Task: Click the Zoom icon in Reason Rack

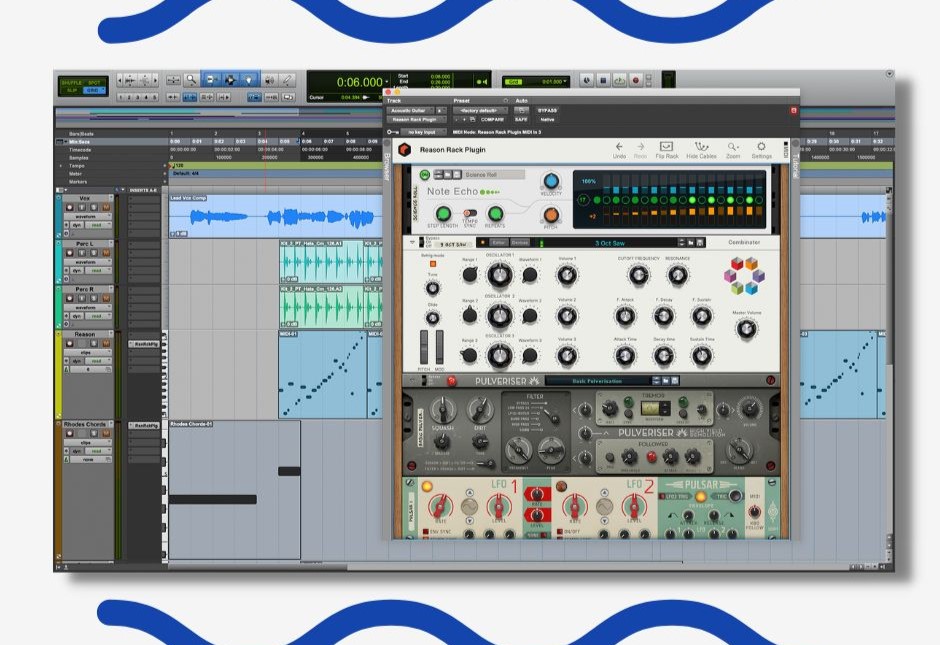Action: click(733, 149)
